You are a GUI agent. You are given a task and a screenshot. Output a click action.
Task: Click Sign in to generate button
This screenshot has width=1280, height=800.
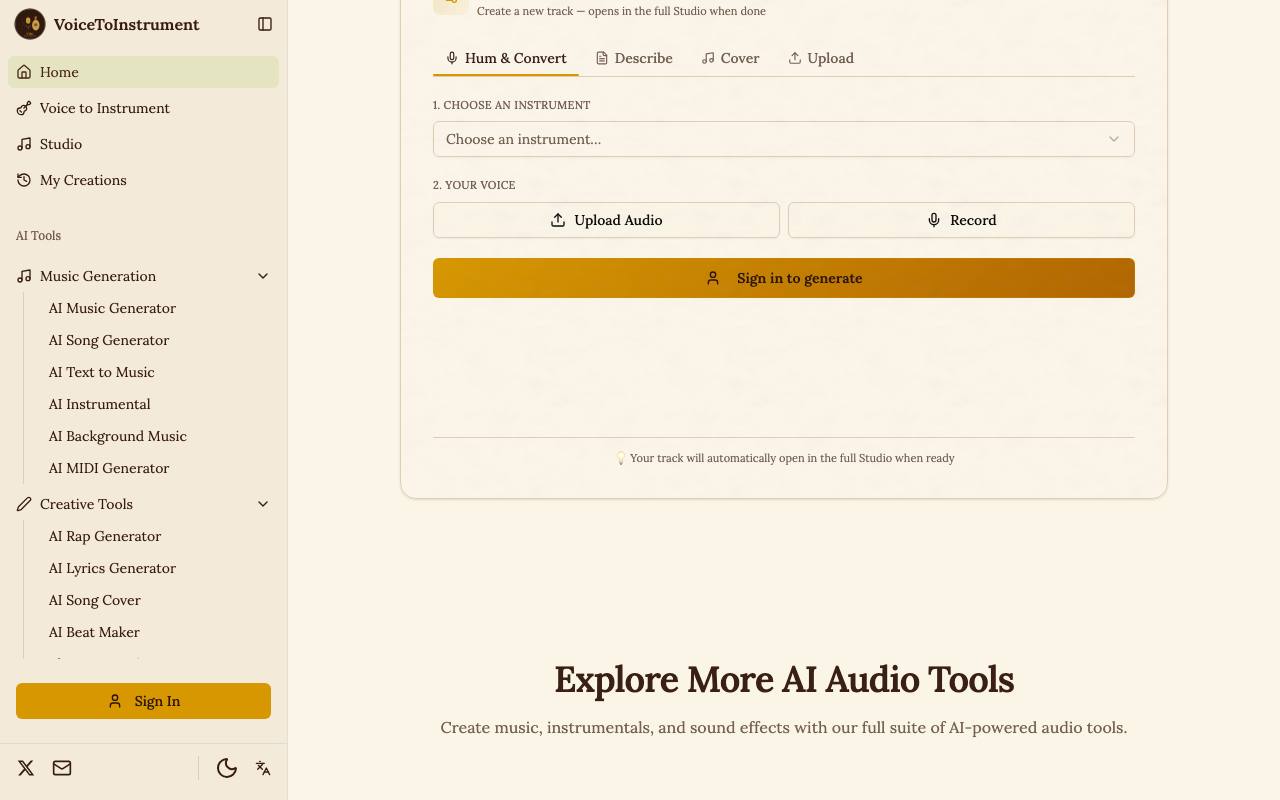pos(784,278)
